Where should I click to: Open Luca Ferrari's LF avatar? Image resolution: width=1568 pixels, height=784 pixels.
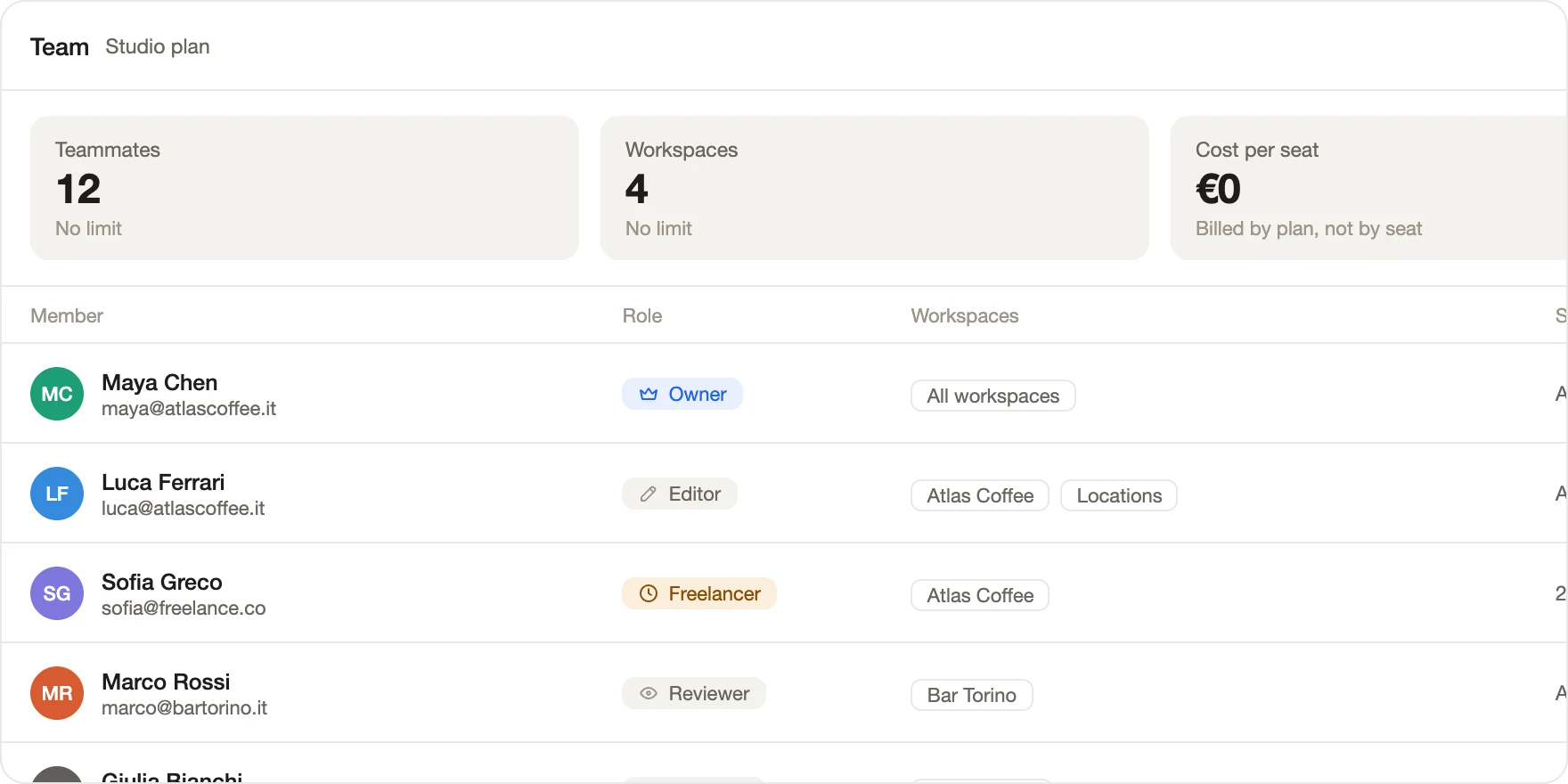57,494
